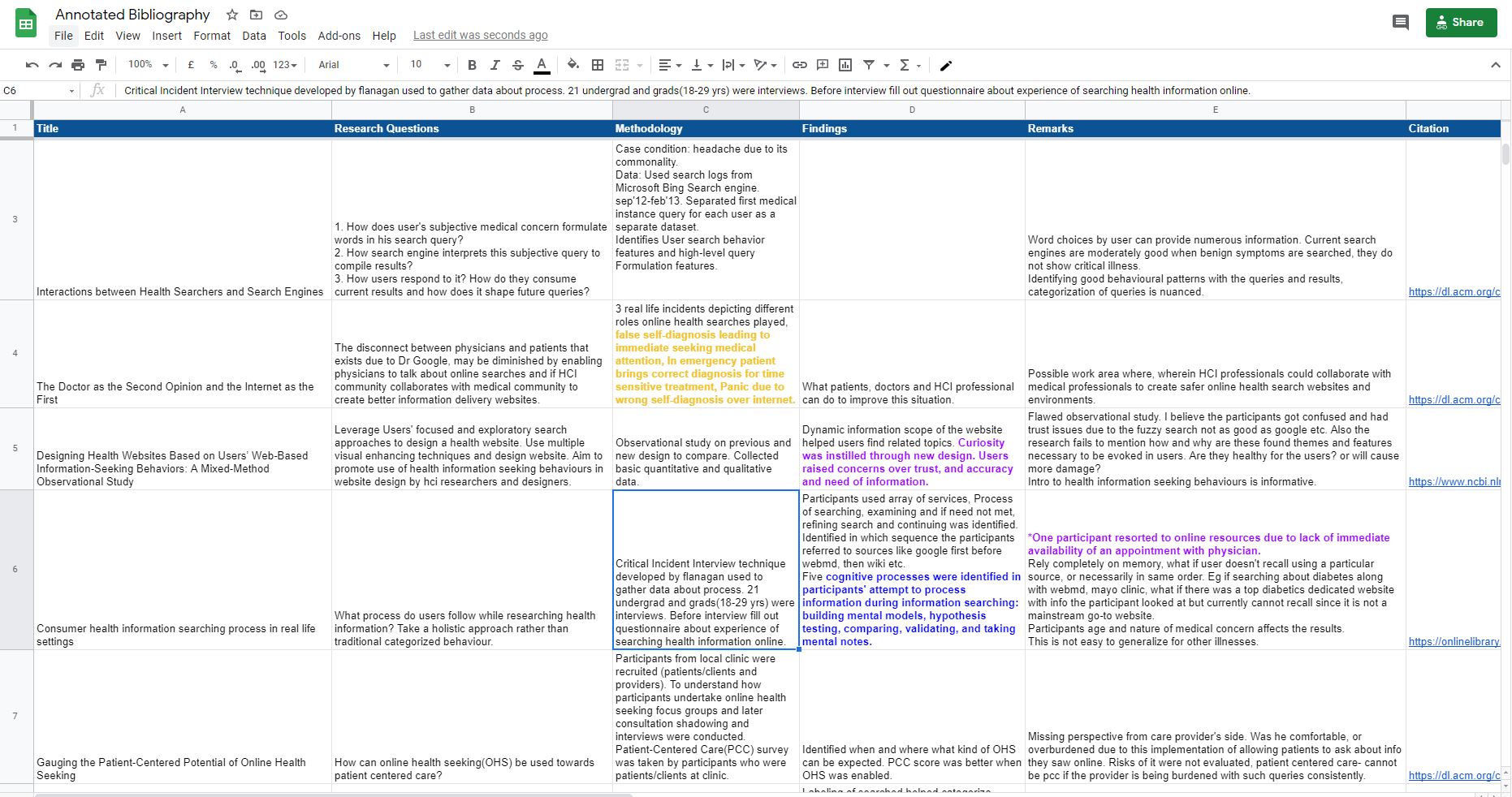Go to Sheets home via green logo
The width and height of the screenshot is (1512, 797).
point(26,24)
